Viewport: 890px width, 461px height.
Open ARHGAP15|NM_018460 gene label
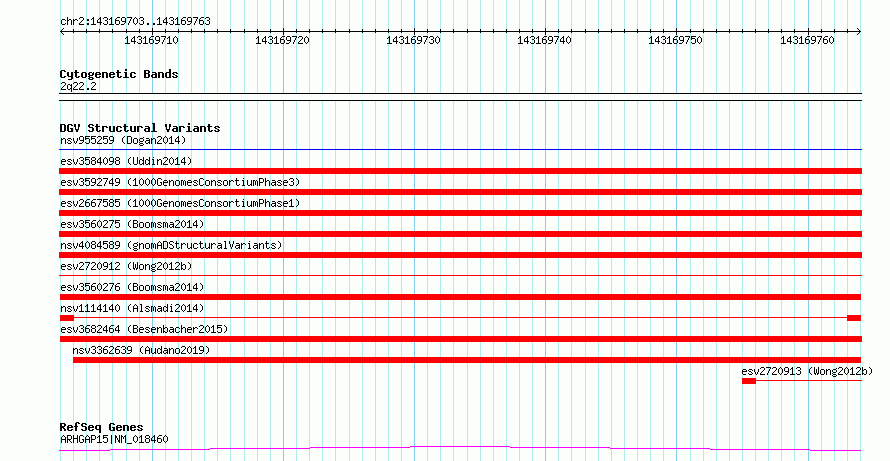click(x=114, y=439)
